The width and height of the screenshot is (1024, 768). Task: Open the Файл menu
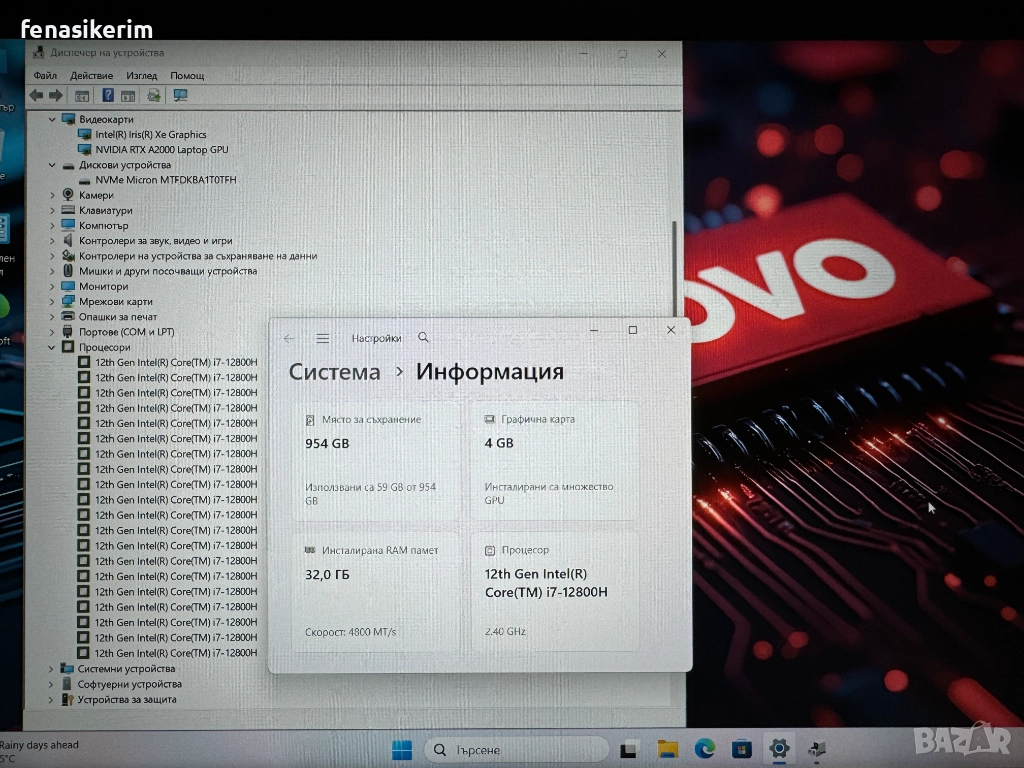coord(45,75)
